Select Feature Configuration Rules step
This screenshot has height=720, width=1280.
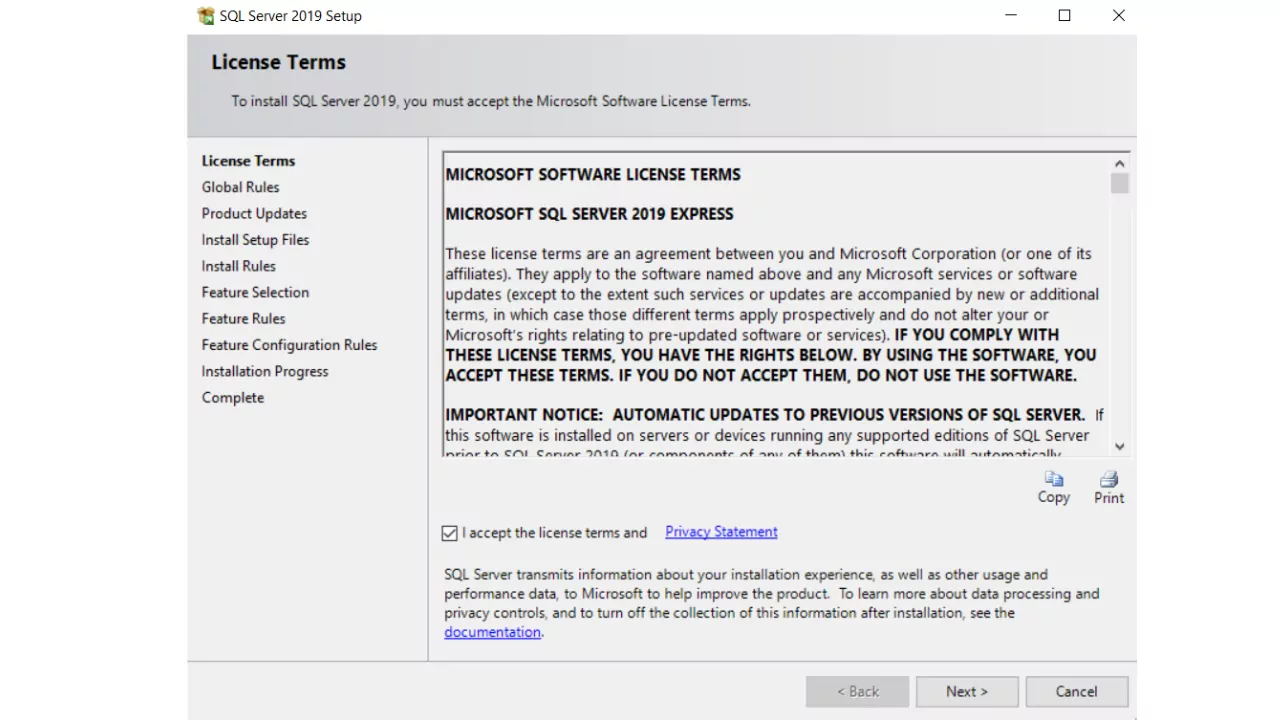[x=289, y=345]
